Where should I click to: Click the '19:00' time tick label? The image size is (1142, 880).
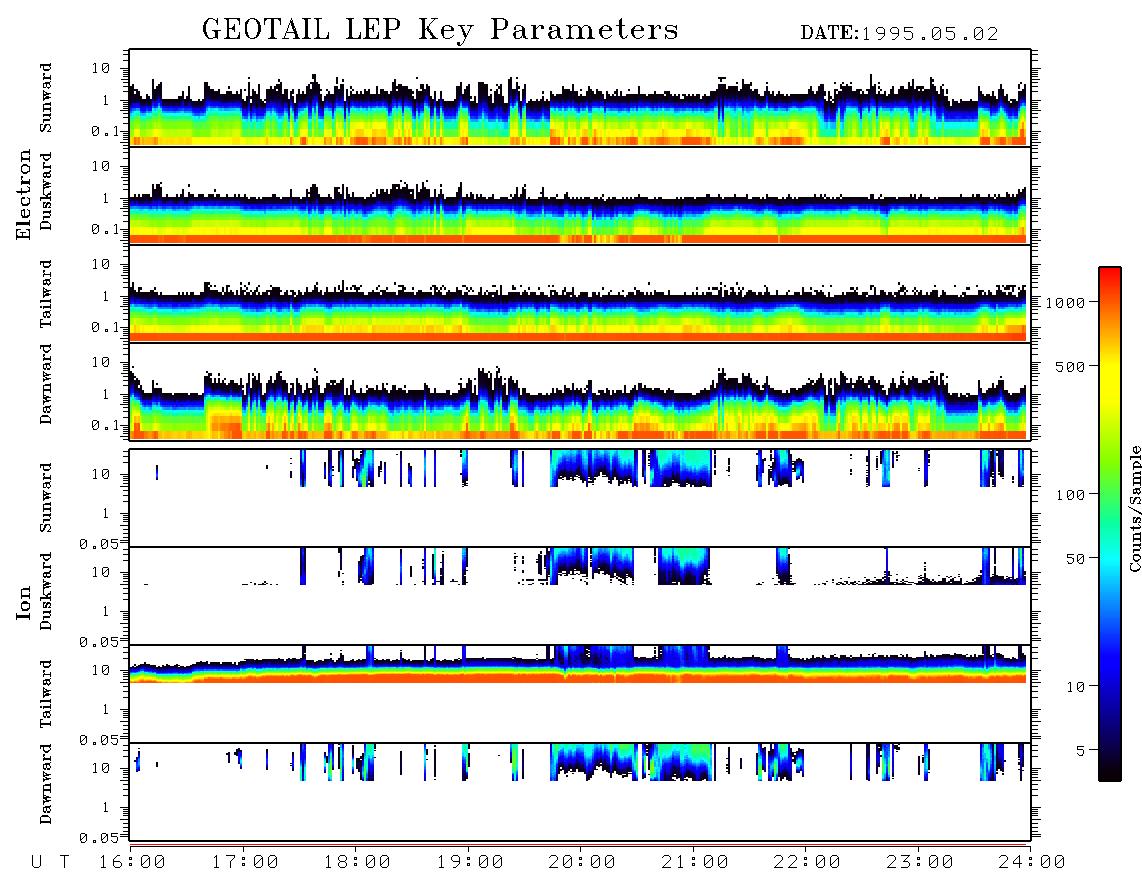[x=470, y=863]
